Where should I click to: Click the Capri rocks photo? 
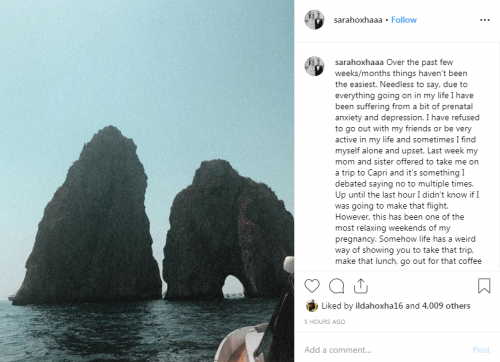(147, 181)
